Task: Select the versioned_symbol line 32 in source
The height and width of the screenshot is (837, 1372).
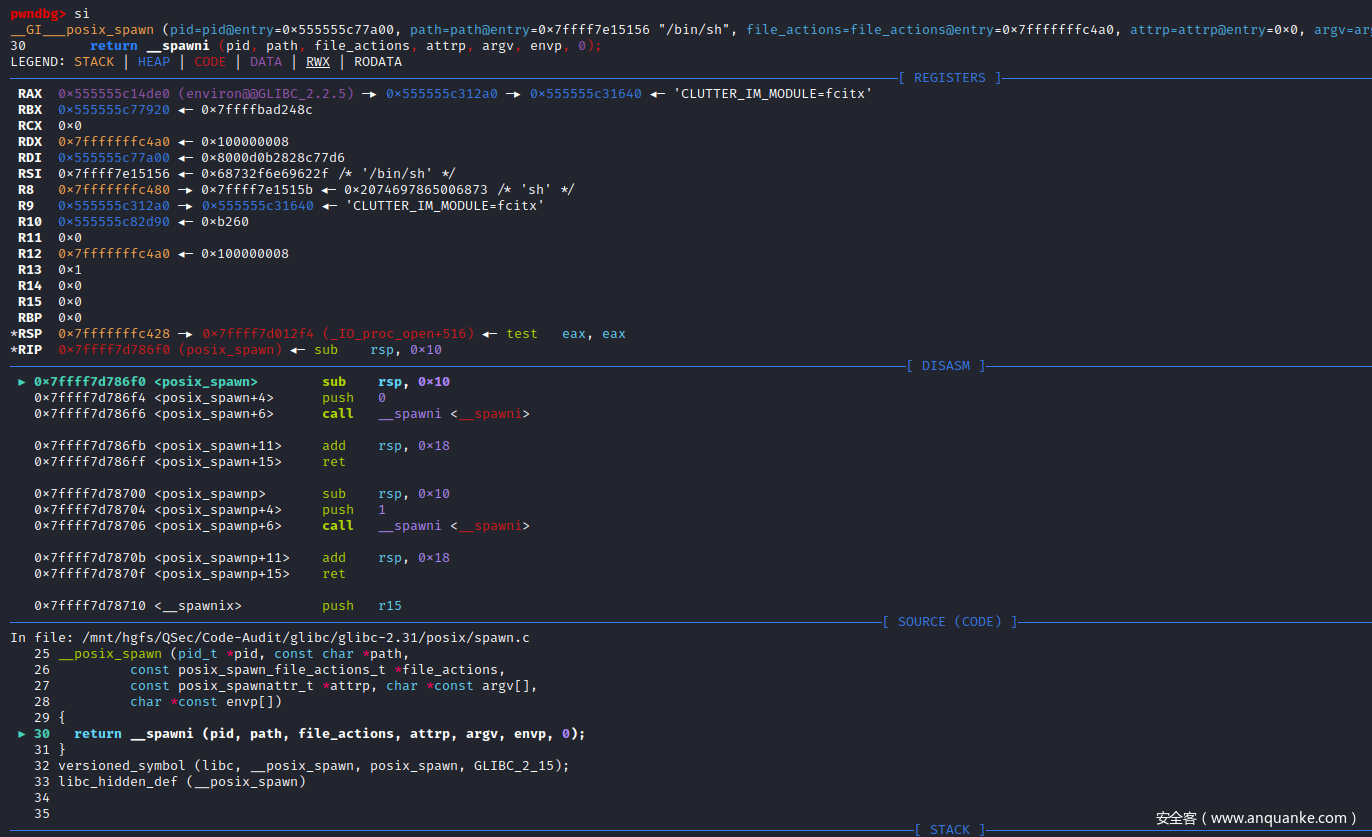Action: point(313,766)
